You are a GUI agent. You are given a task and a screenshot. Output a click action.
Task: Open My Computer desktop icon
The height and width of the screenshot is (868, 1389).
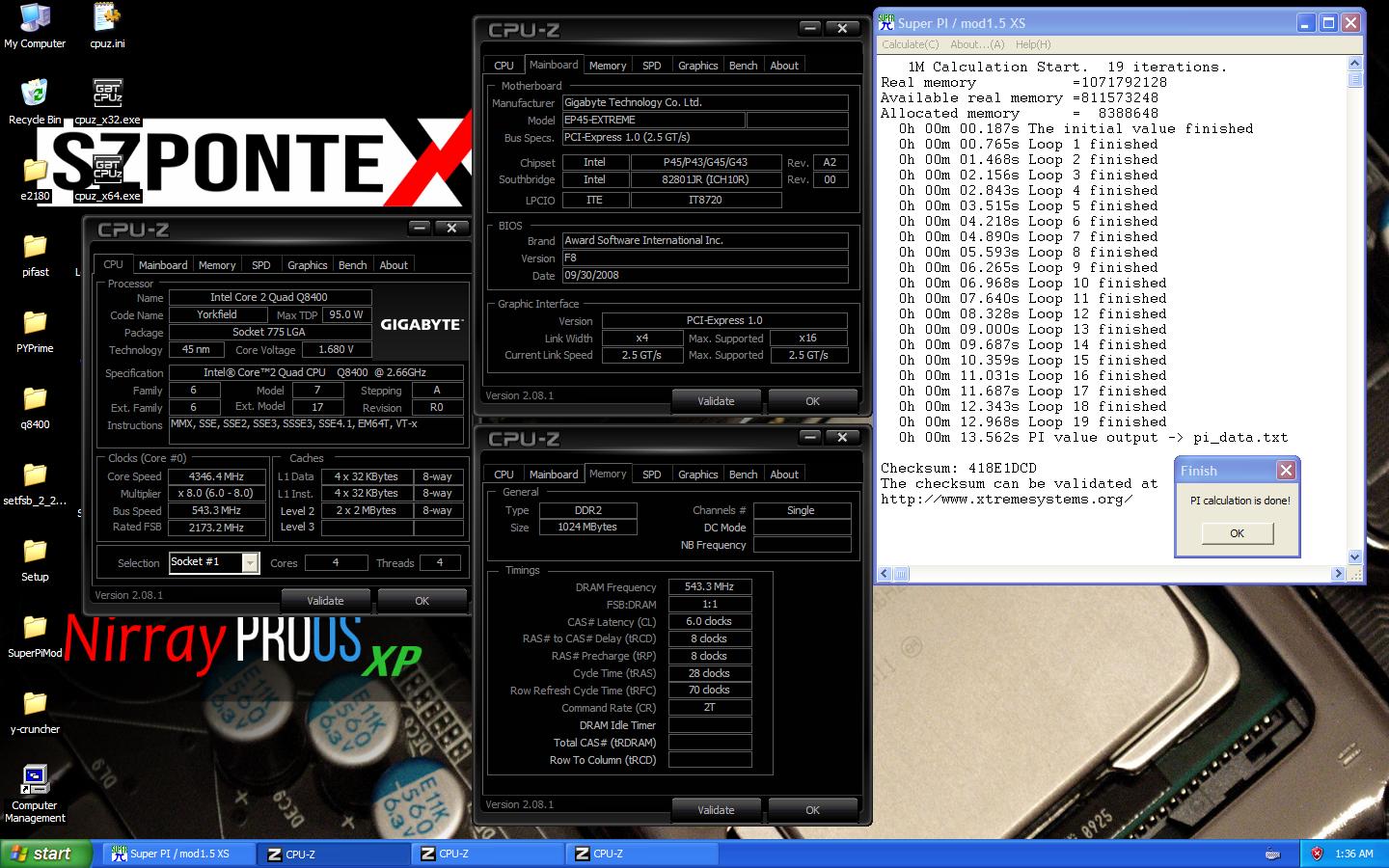click(35, 26)
